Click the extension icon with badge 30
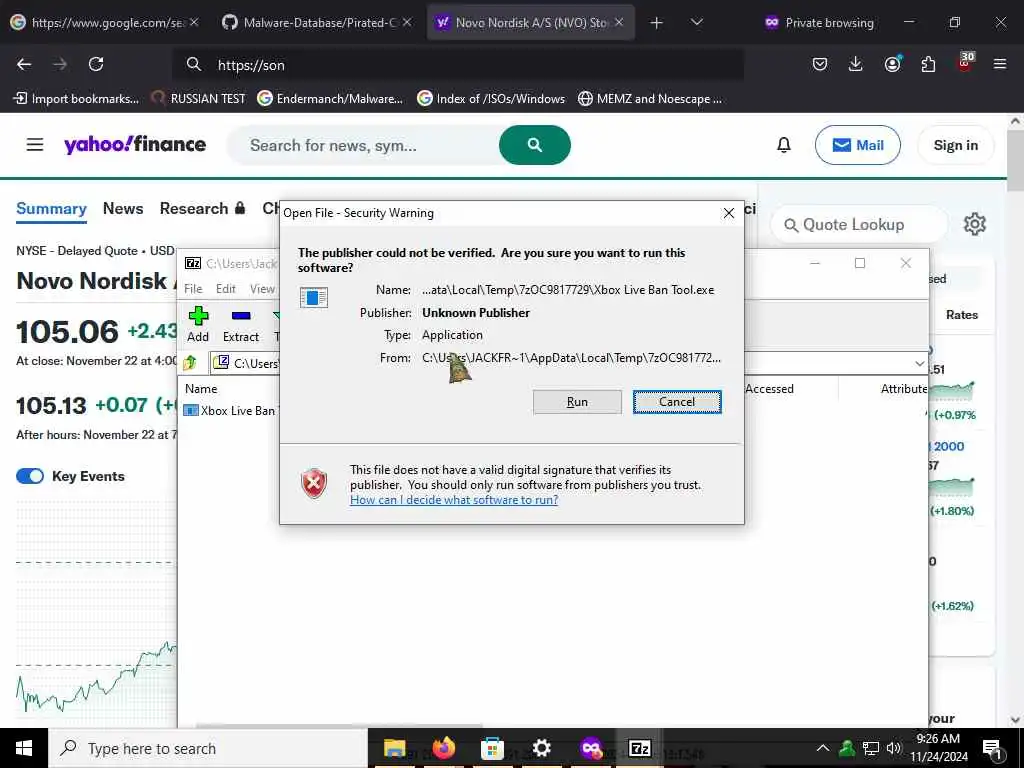Viewport: 1024px width, 768px height. click(966, 62)
